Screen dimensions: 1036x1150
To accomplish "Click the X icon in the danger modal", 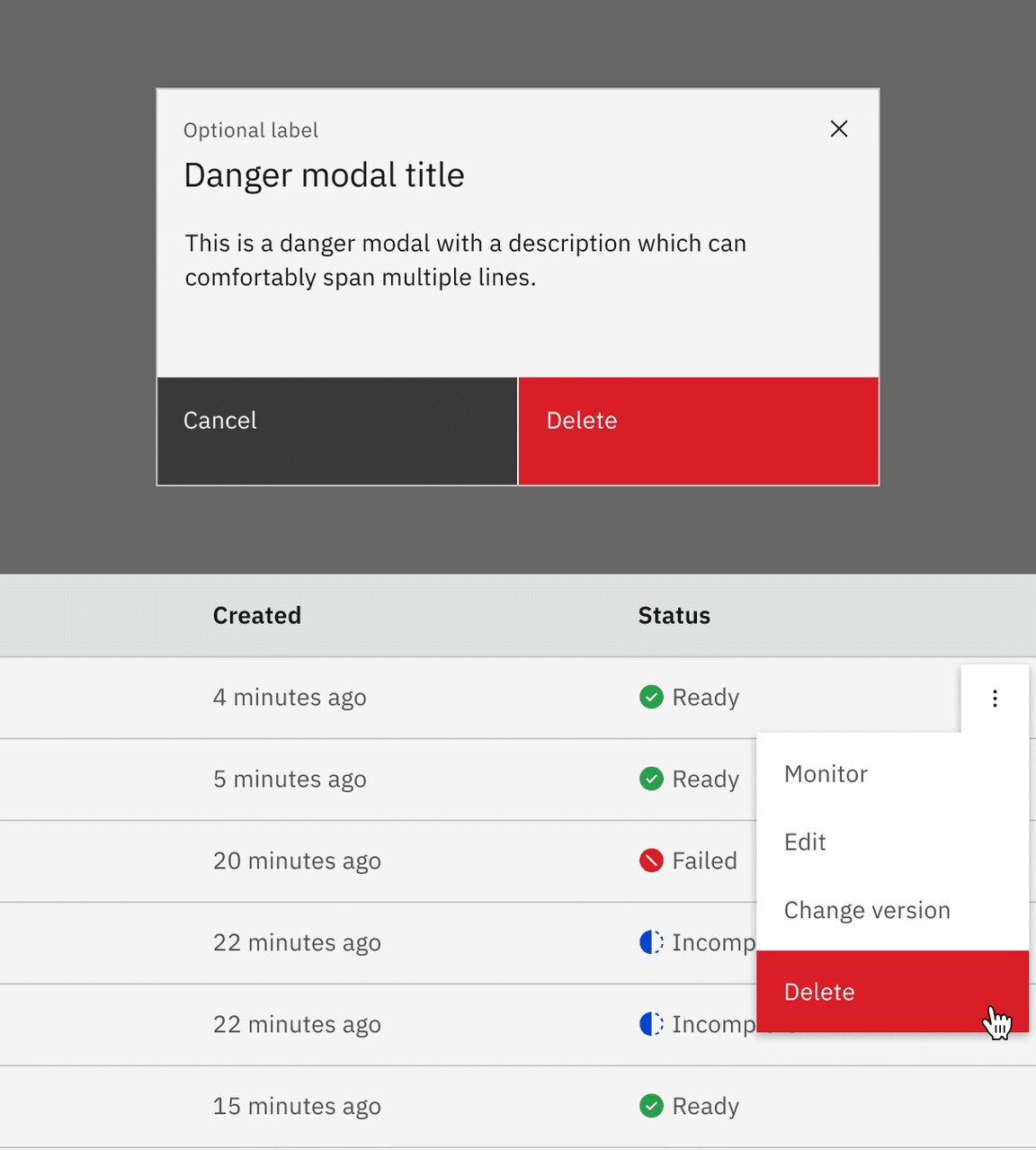I will pos(839,129).
